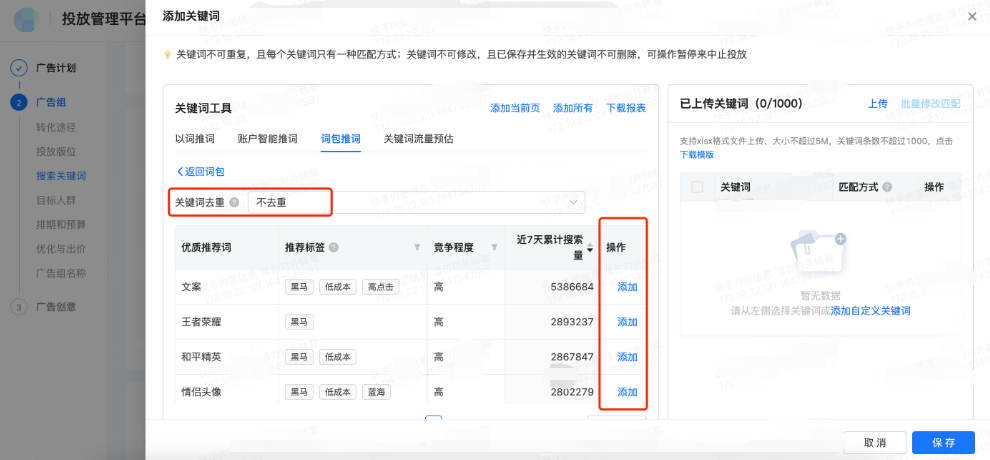This screenshot has width=990, height=460.
Task: Click 蓝海 tag in 情侣头像 row
Action: [376, 392]
